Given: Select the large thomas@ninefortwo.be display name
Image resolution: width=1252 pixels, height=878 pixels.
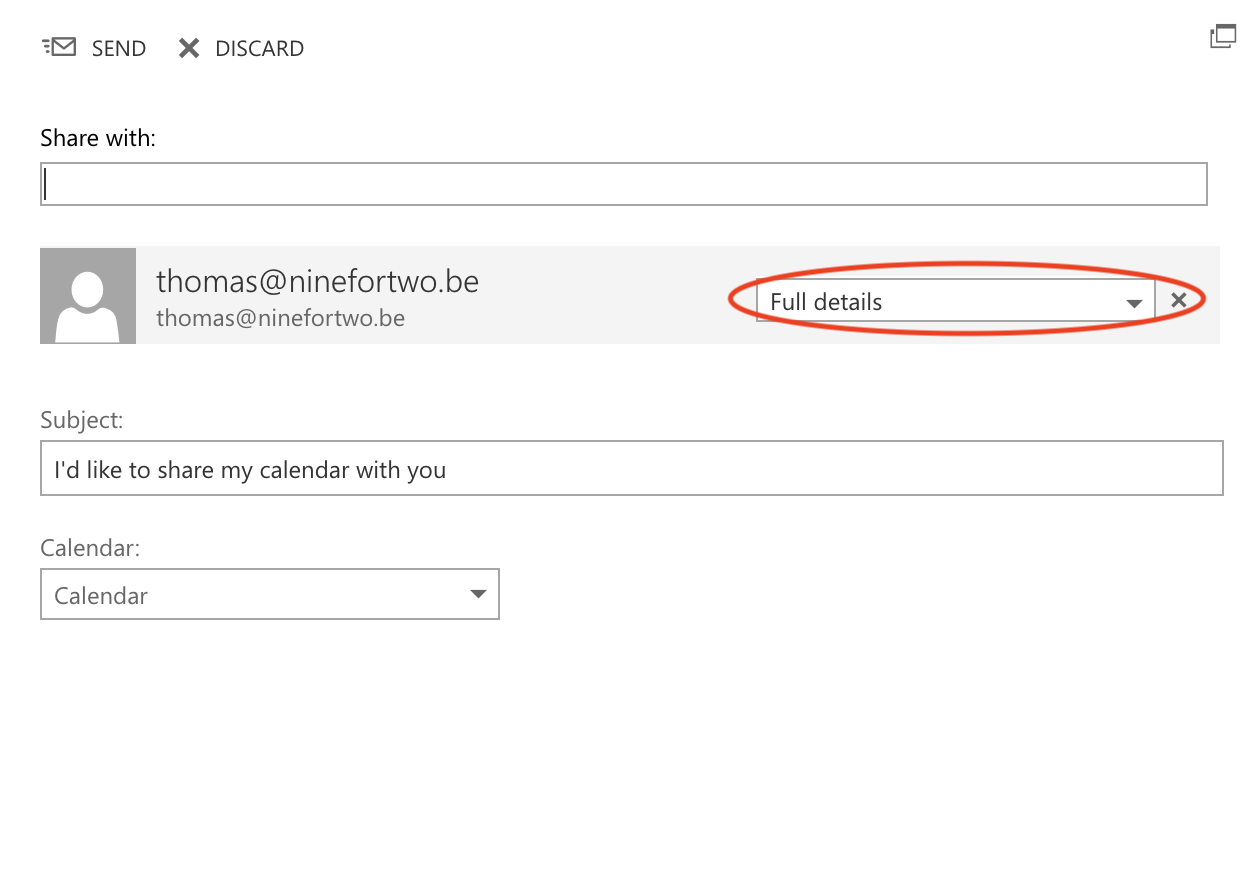Looking at the screenshot, I should click(x=317, y=281).
